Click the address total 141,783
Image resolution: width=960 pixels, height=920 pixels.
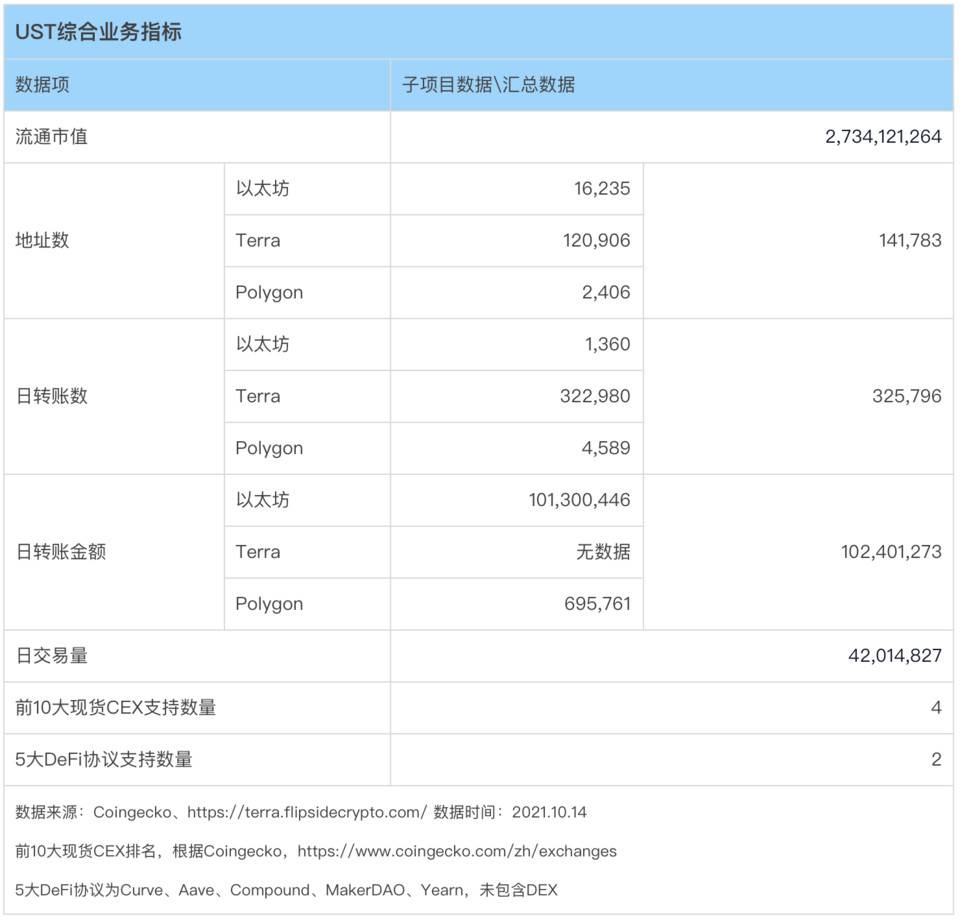910,240
